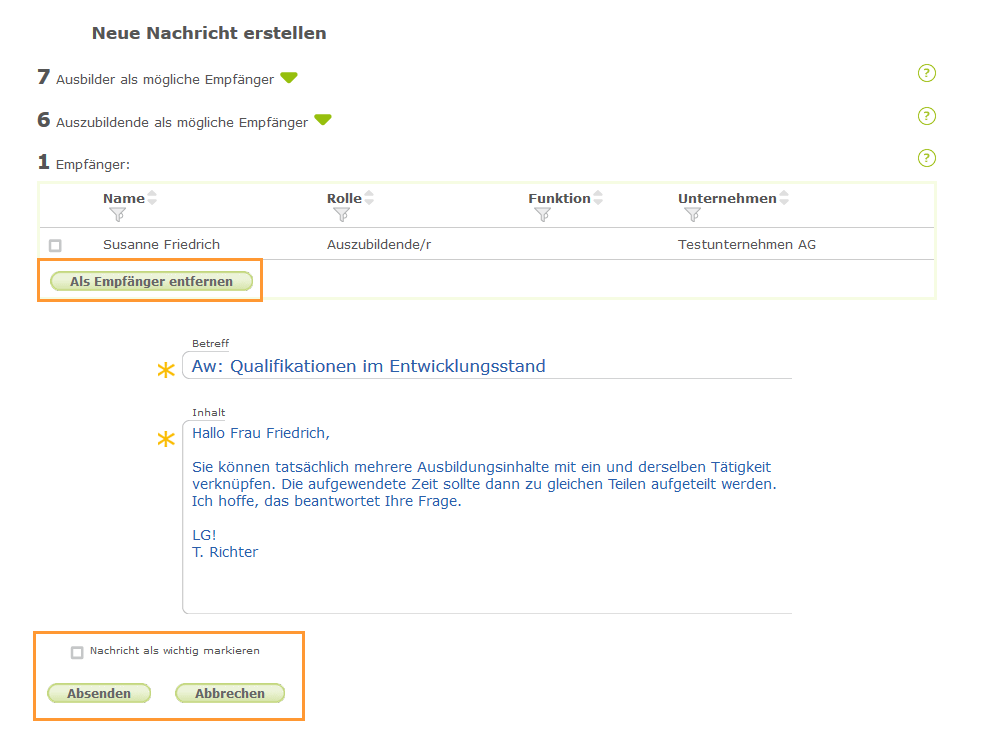Expand the Auszubildende recipients list
The image size is (987, 740).
322,119
